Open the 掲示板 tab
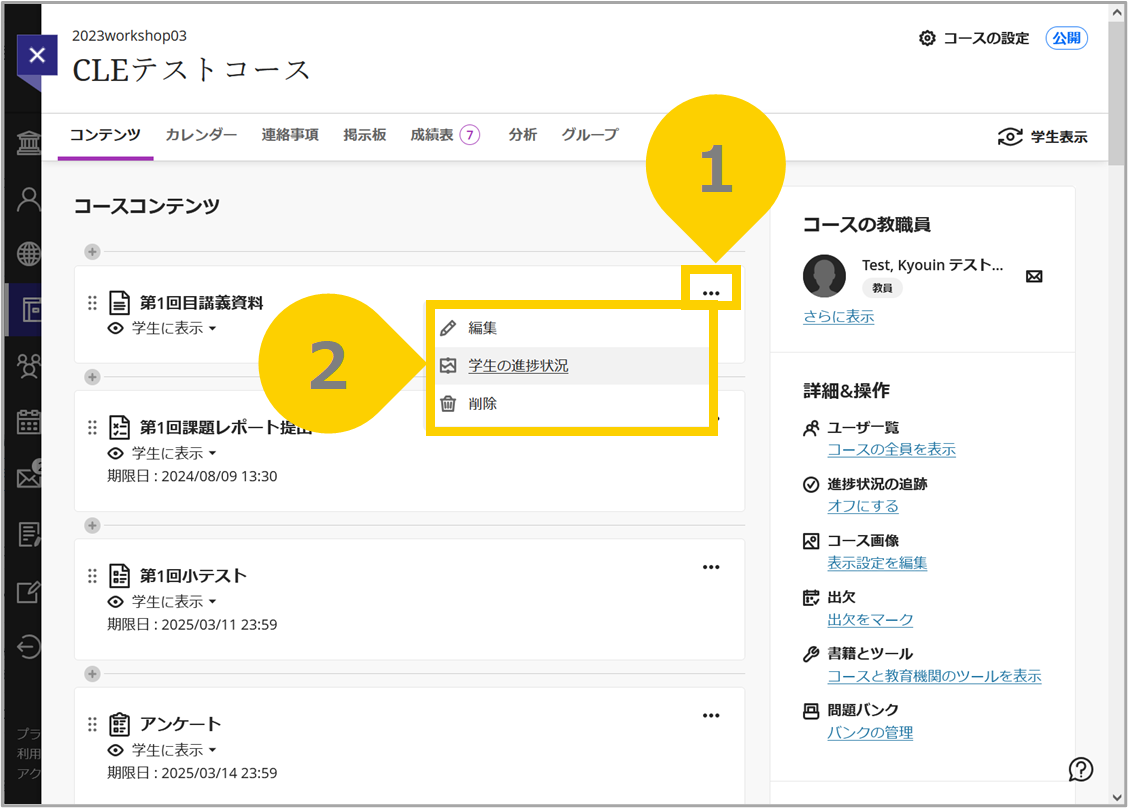 coord(365,135)
